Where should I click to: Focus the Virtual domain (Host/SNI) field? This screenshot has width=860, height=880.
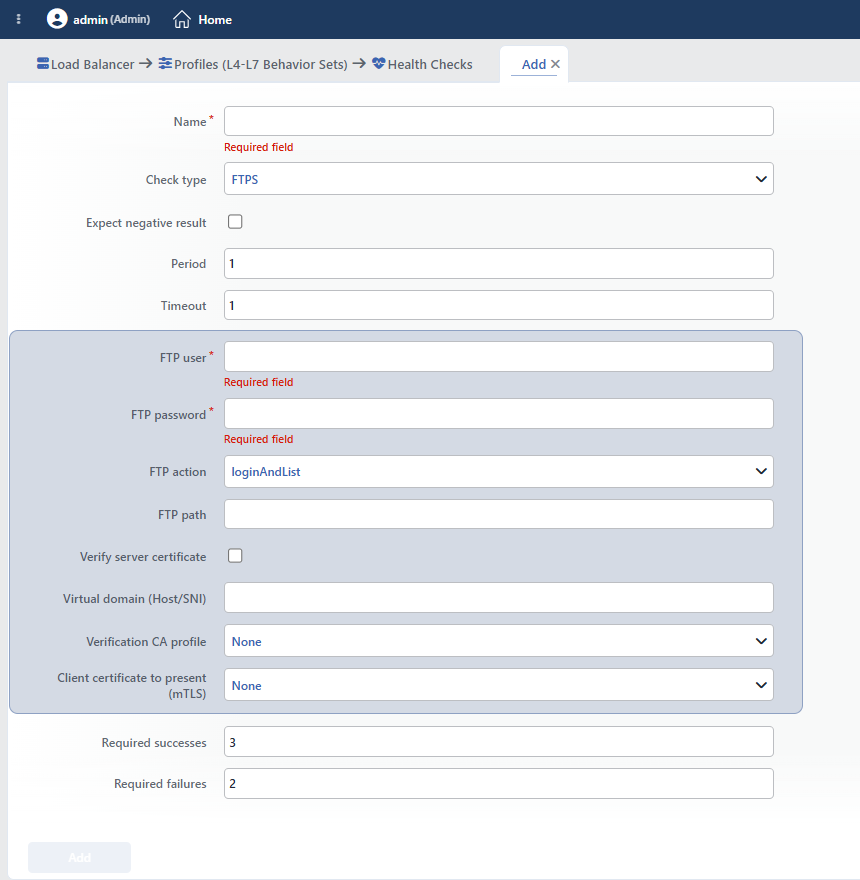pyautogui.click(x=498, y=598)
